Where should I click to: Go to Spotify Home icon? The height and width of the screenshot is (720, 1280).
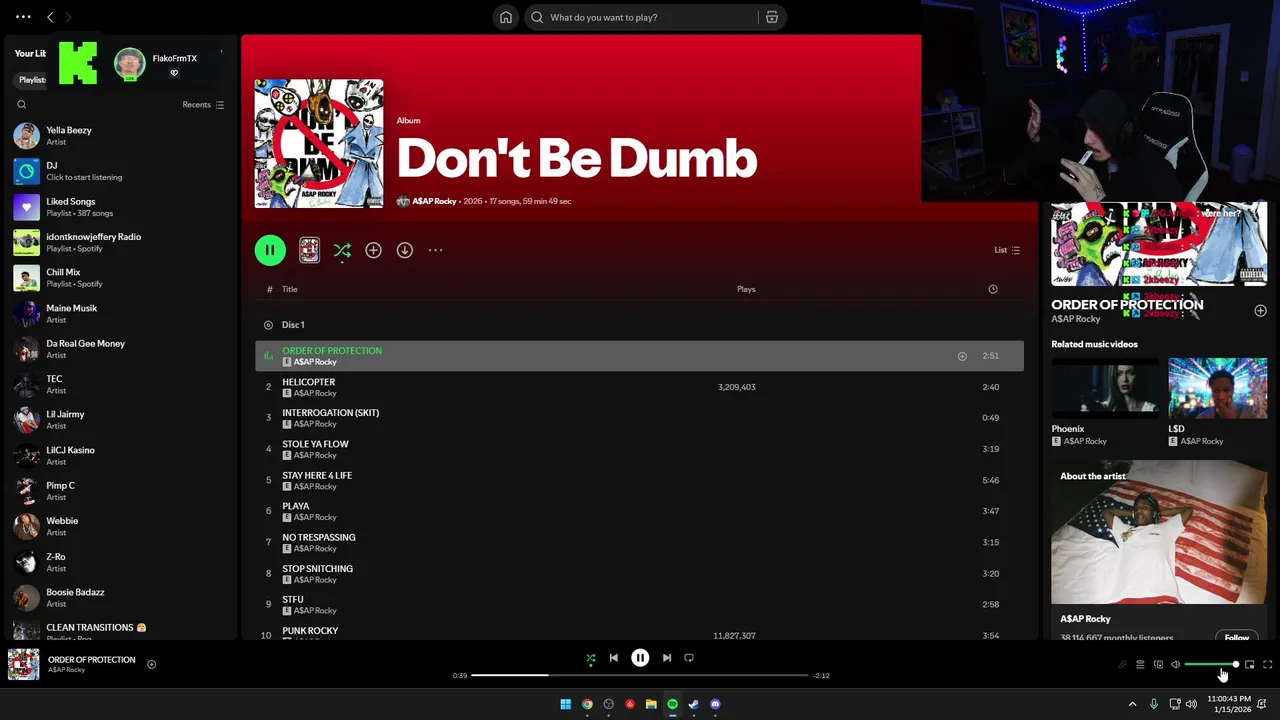click(506, 17)
